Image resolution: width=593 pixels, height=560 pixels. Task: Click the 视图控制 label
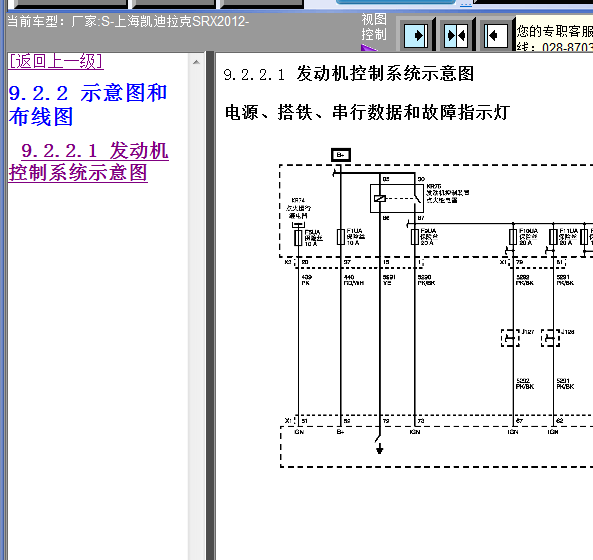(374, 26)
